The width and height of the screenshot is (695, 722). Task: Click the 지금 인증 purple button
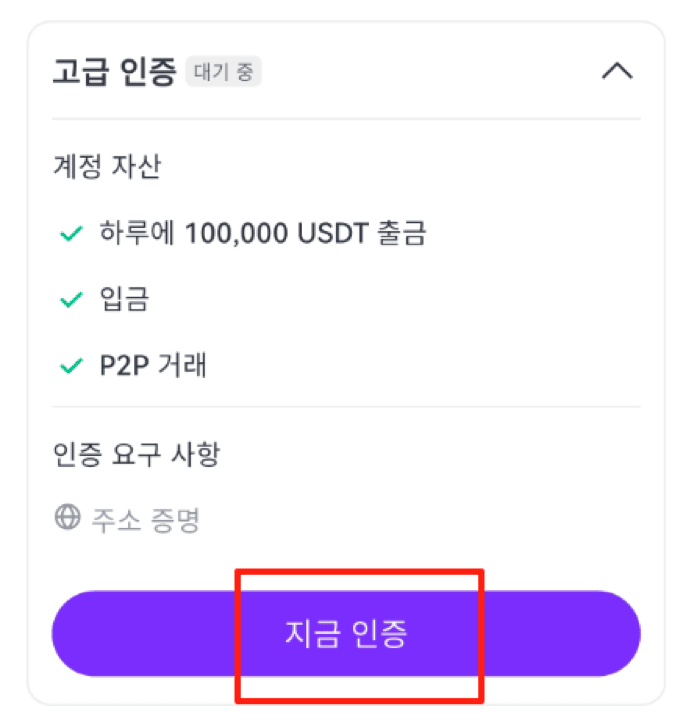pos(346,634)
